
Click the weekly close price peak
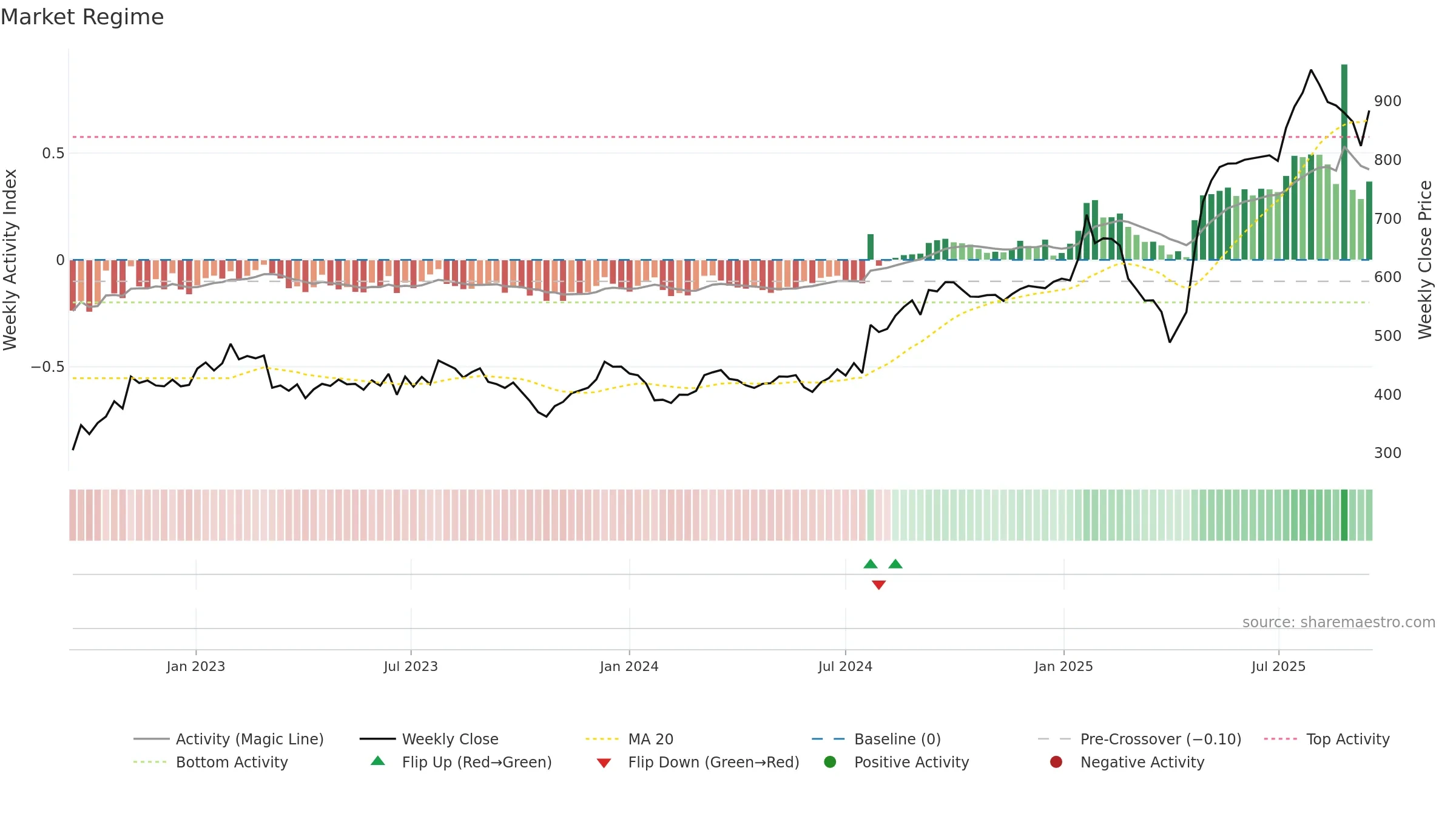[1311, 70]
